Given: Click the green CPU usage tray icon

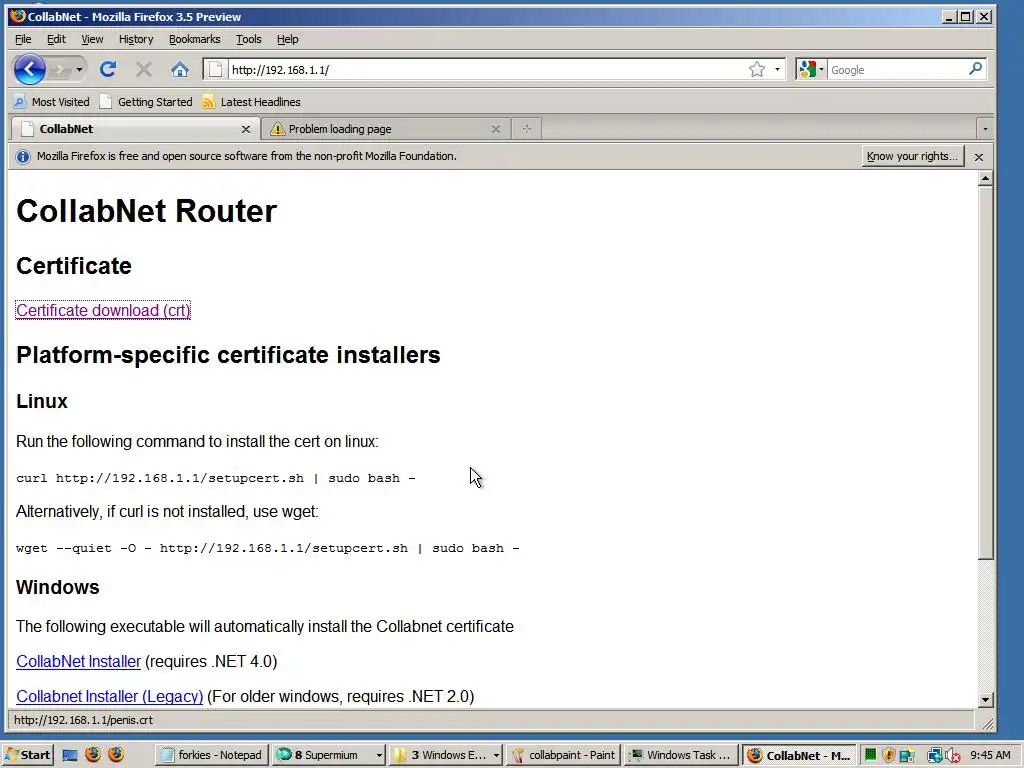Looking at the screenshot, I should click(x=870, y=755).
